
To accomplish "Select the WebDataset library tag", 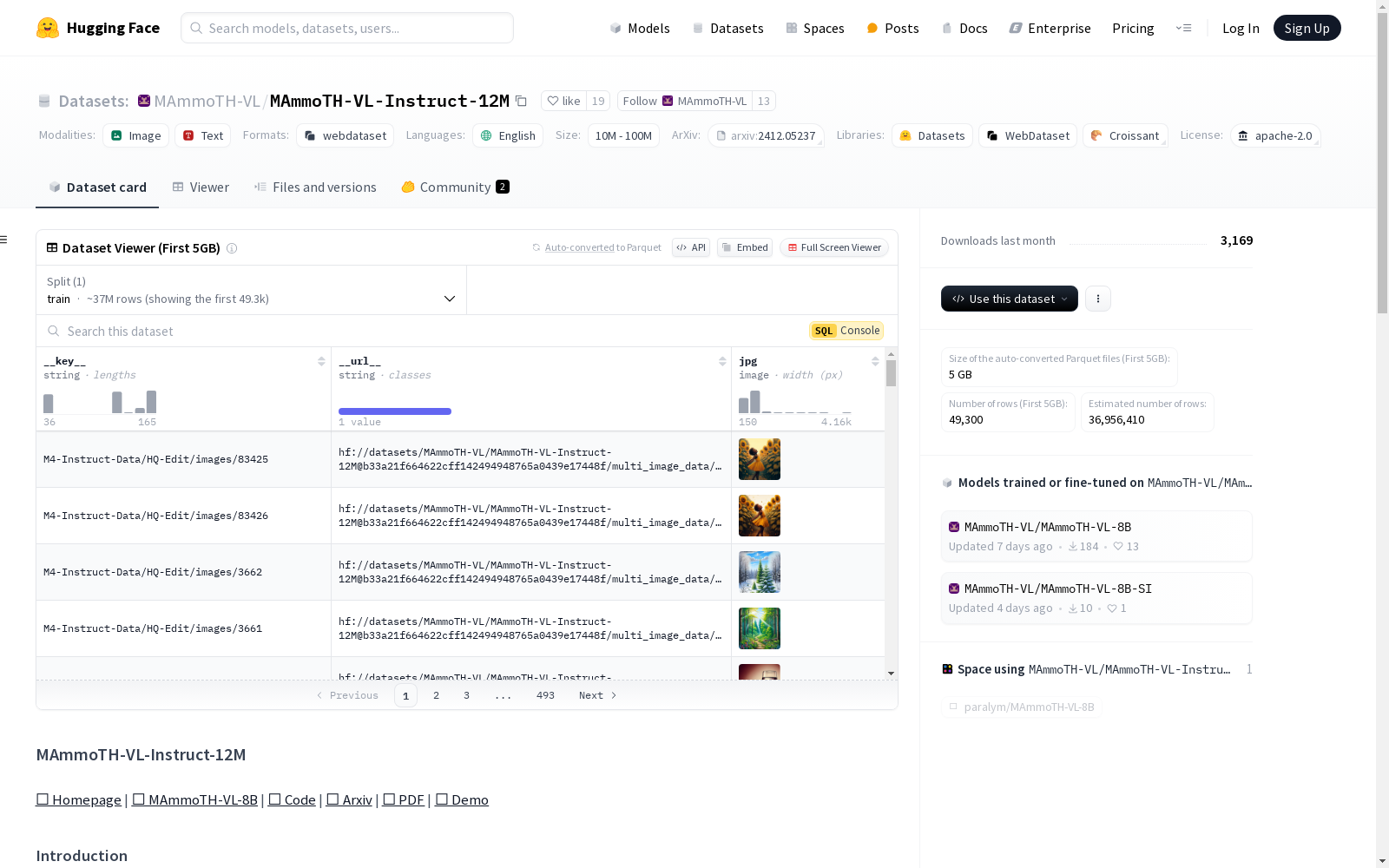I will pyautogui.click(x=1028, y=135).
